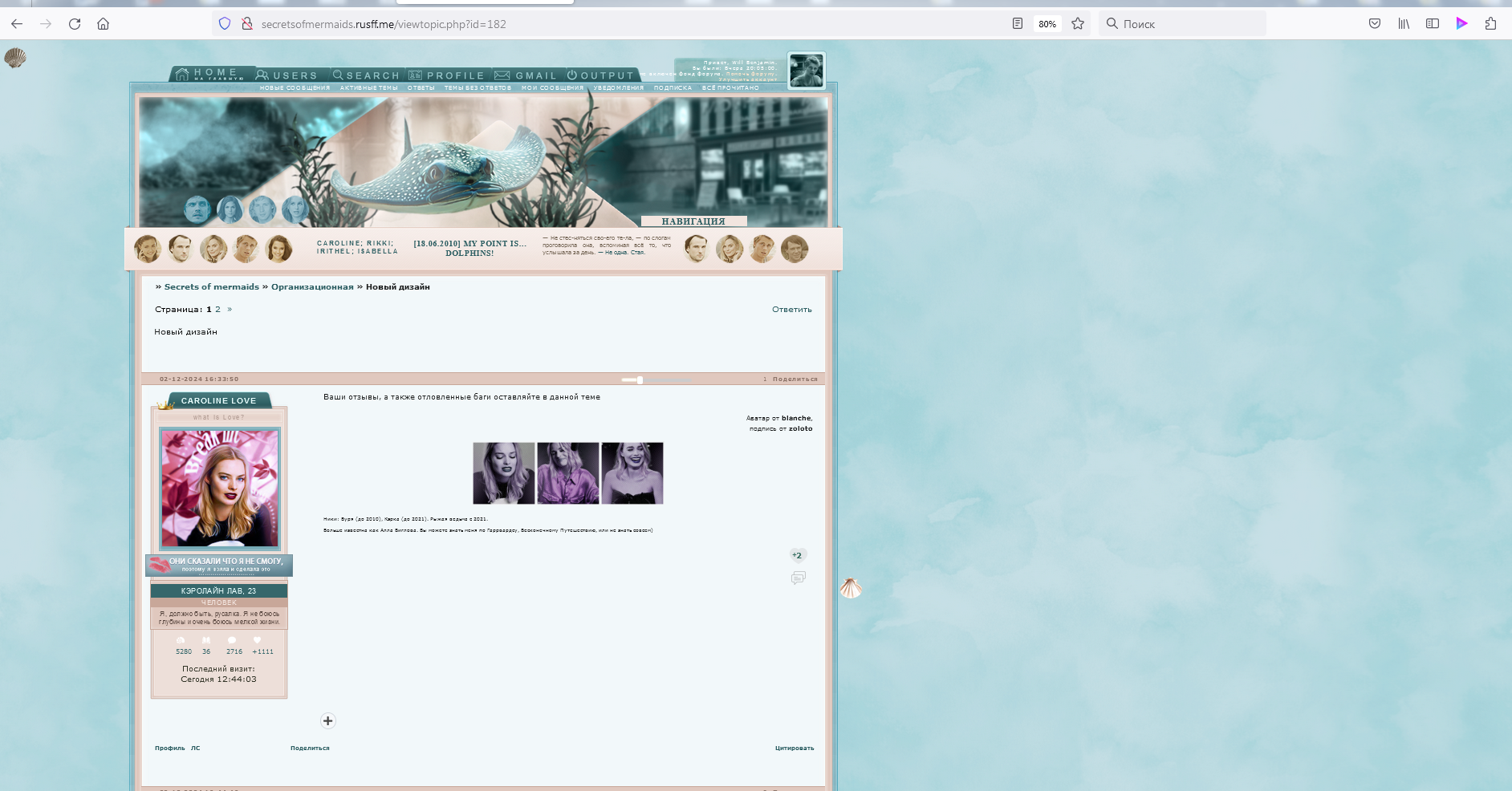Log out via the OUTPUT tab
The width and height of the screenshot is (1512, 791).
(x=600, y=75)
